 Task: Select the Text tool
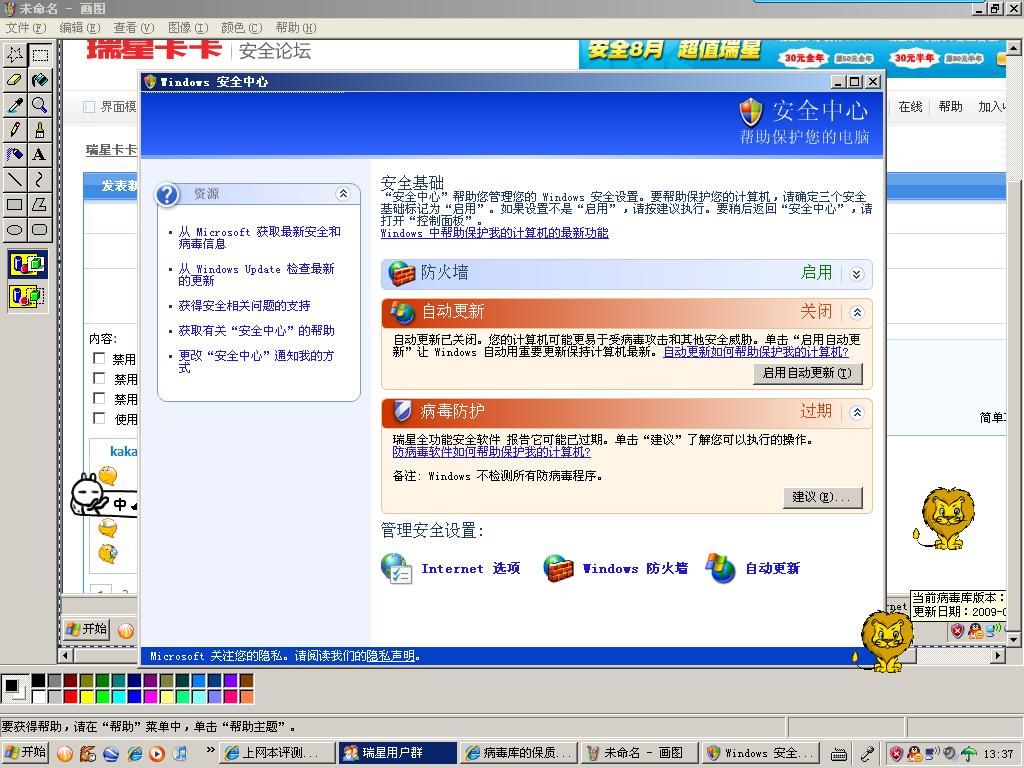pos(40,154)
